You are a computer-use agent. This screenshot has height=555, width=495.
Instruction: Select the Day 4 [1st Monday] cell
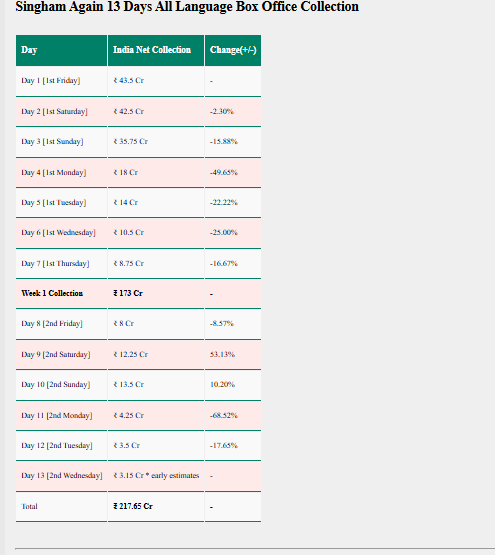61,173
